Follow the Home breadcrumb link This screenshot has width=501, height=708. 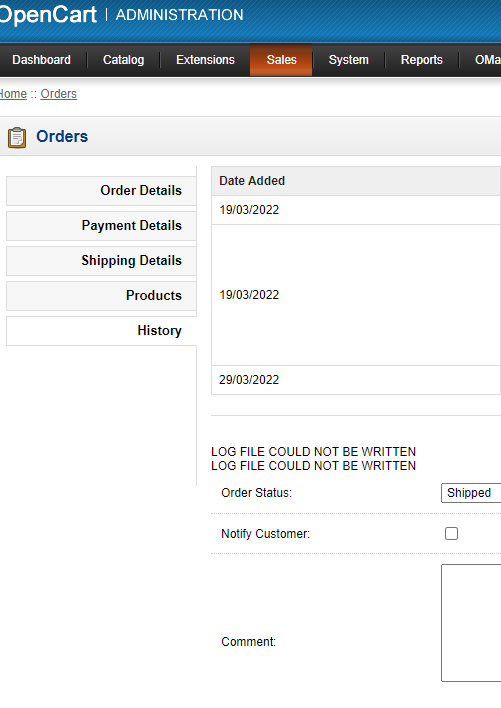click(14, 94)
